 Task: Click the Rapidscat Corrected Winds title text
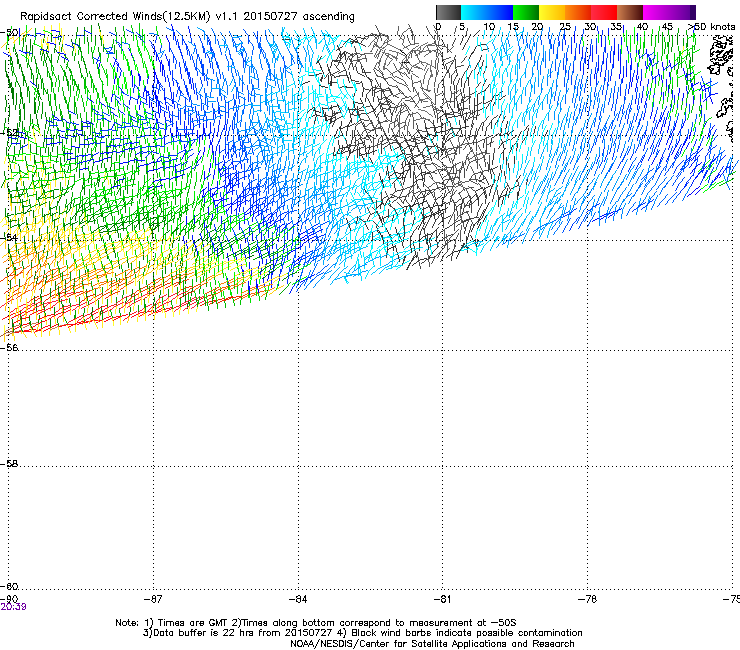pos(187,16)
